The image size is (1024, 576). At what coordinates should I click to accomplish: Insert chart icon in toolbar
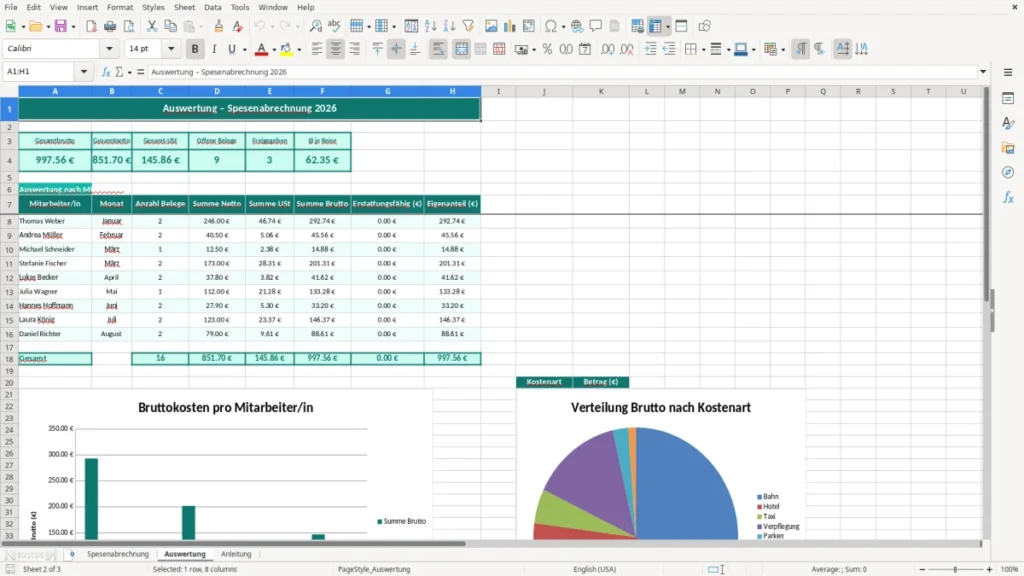(509, 26)
